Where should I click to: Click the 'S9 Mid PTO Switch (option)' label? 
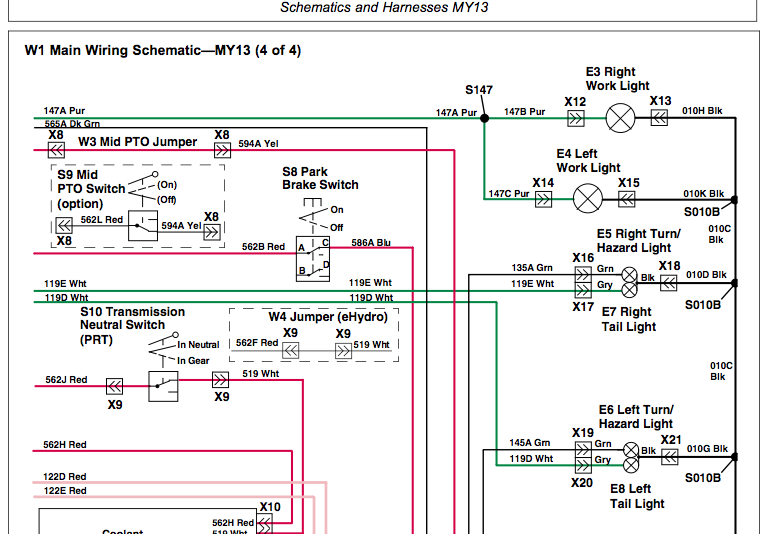point(91,189)
